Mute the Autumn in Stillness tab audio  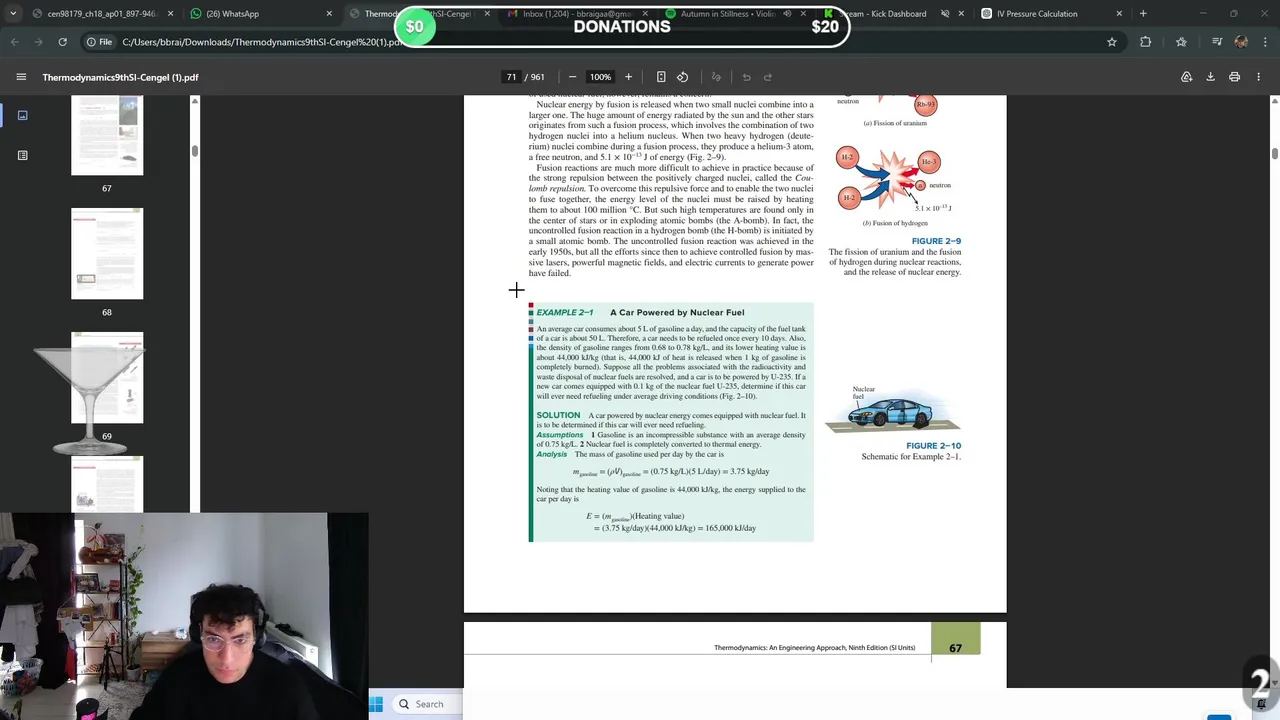(x=787, y=14)
